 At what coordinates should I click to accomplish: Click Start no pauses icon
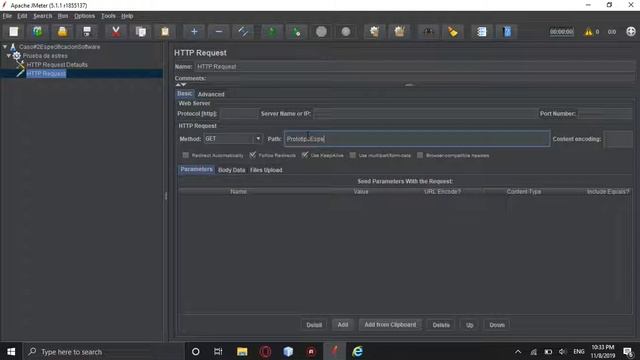pyautogui.click(x=297, y=31)
